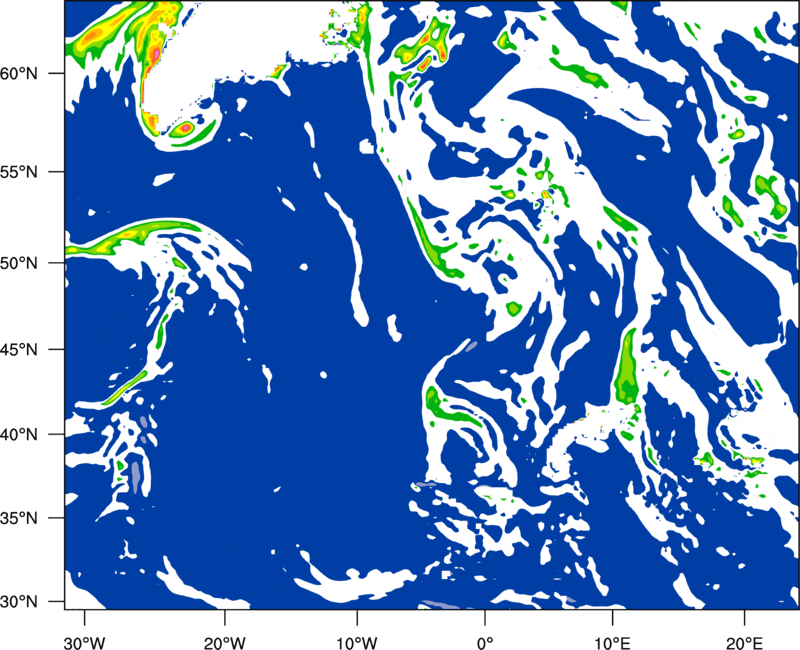800x650 pixels.
Task: Click the 20°W longitude label
Action: tap(224, 642)
